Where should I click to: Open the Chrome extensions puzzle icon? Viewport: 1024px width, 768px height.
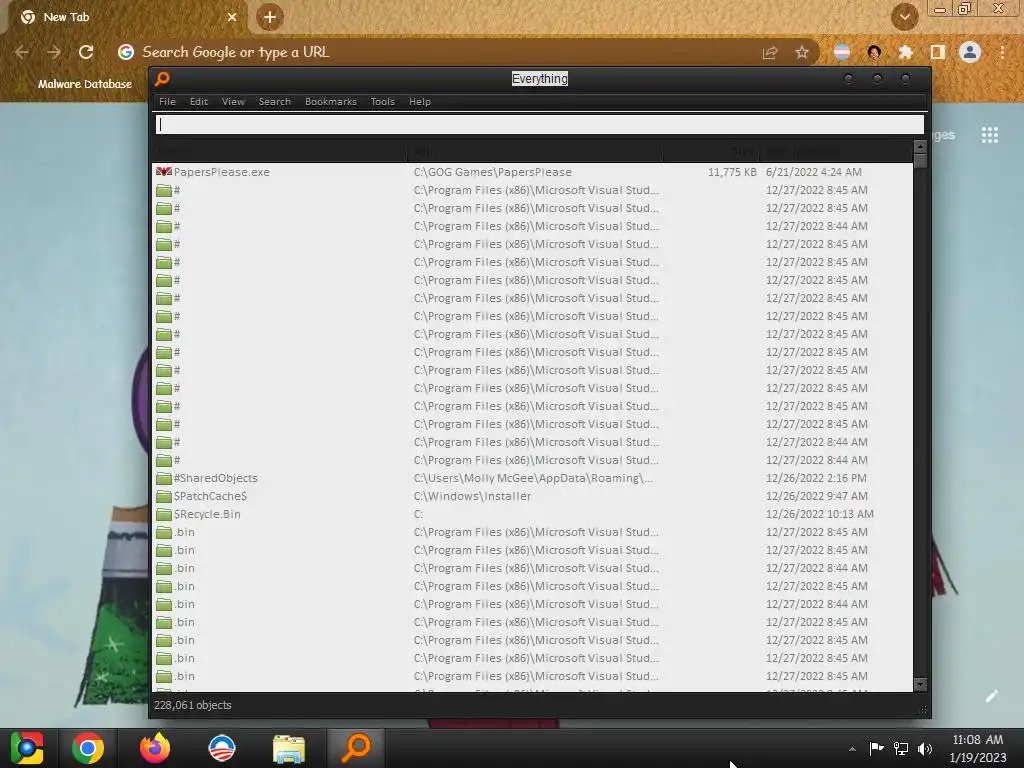[x=905, y=52]
